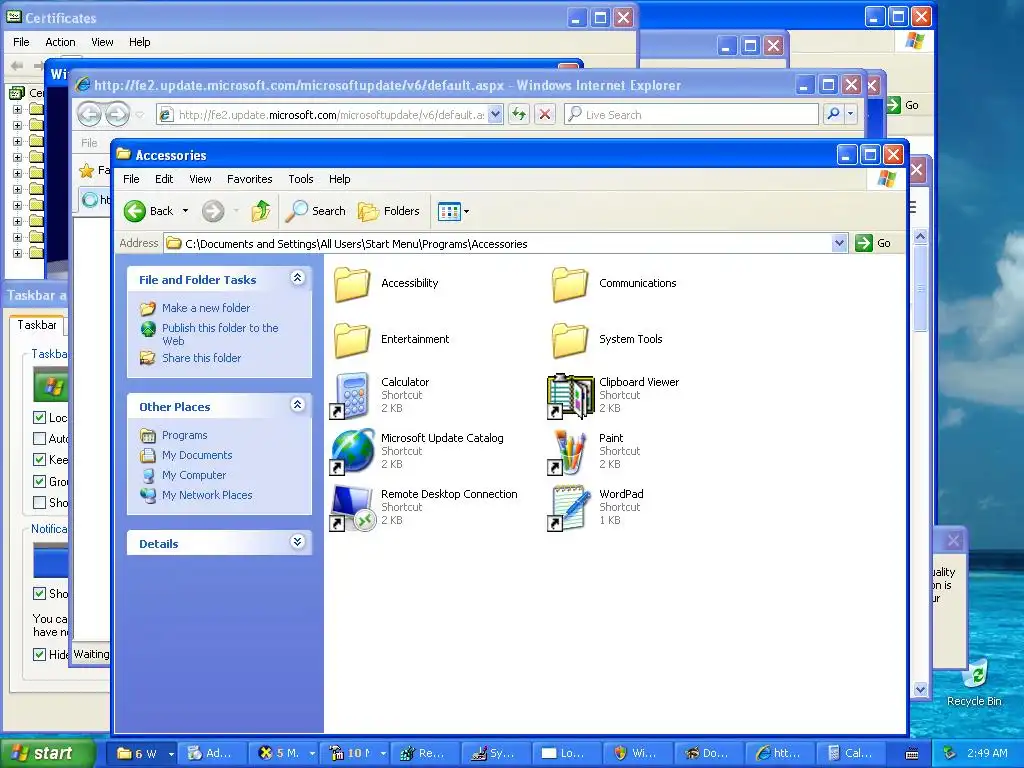Toggle the Keep taskbar on top checkbox

coord(39,460)
